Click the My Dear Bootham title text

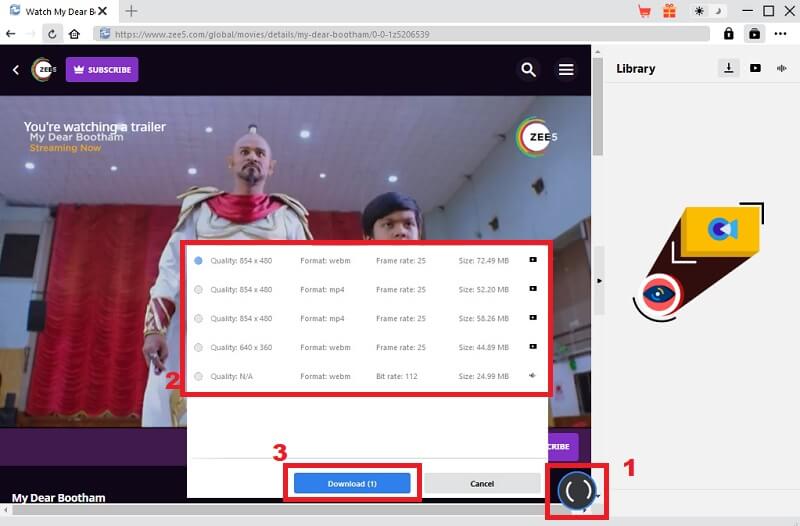click(59, 497)
